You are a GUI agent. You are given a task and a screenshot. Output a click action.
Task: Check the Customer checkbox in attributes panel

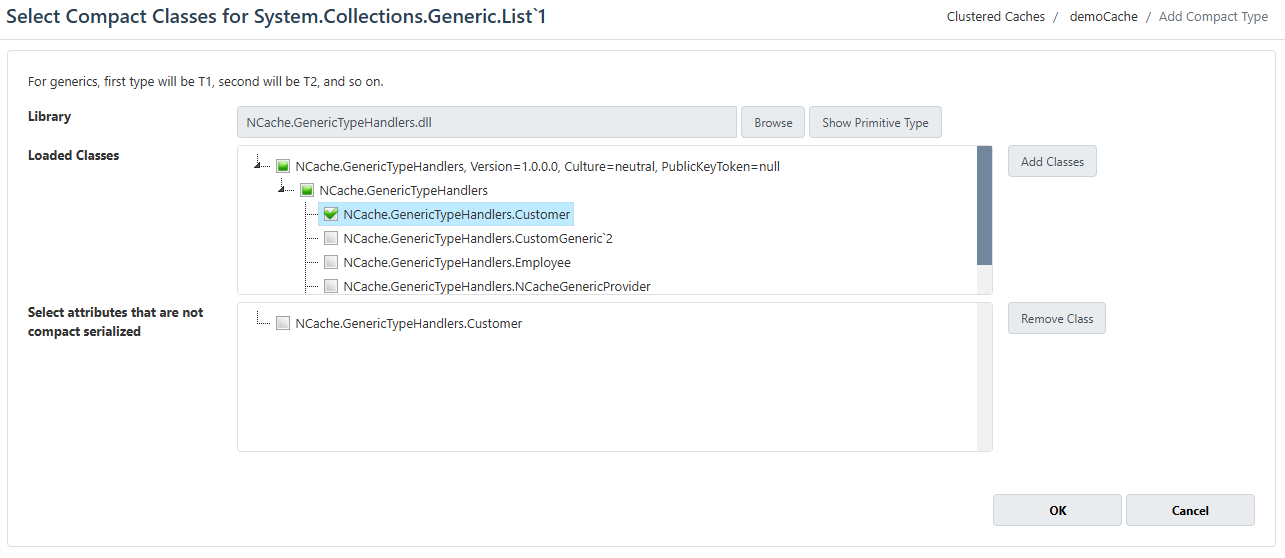[x=283, y=323]
